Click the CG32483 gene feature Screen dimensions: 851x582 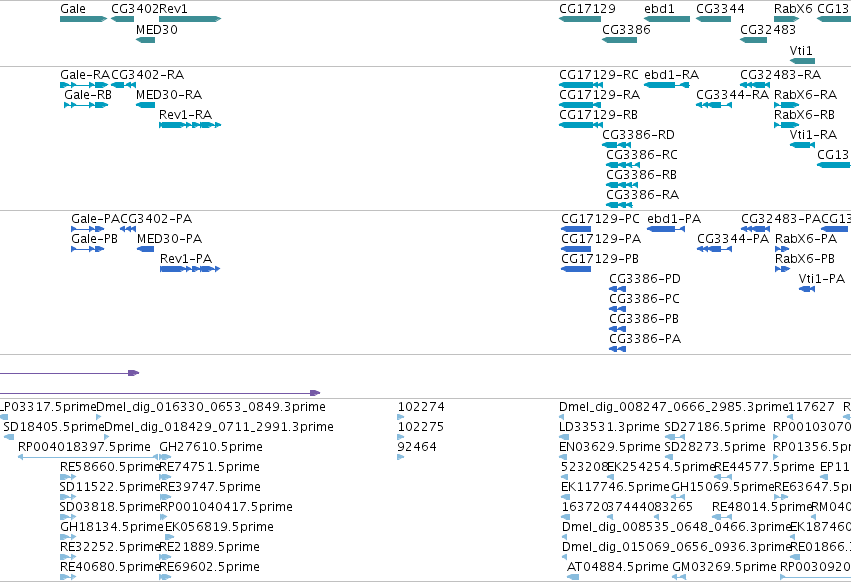point(753,40)
